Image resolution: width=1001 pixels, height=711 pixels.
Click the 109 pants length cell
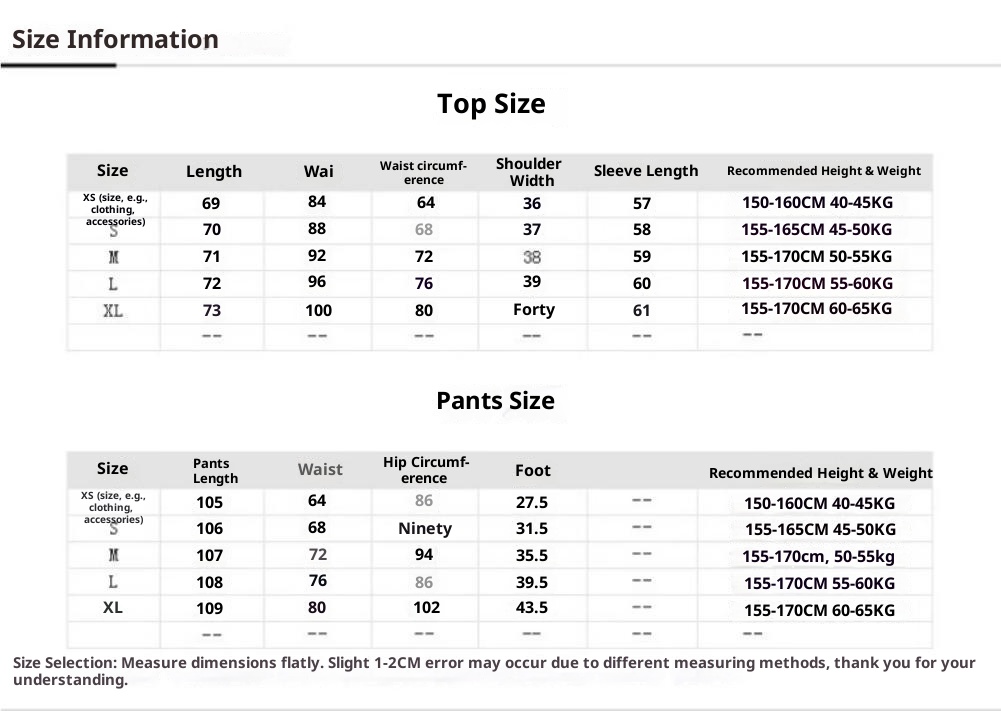tap(210, 608)
